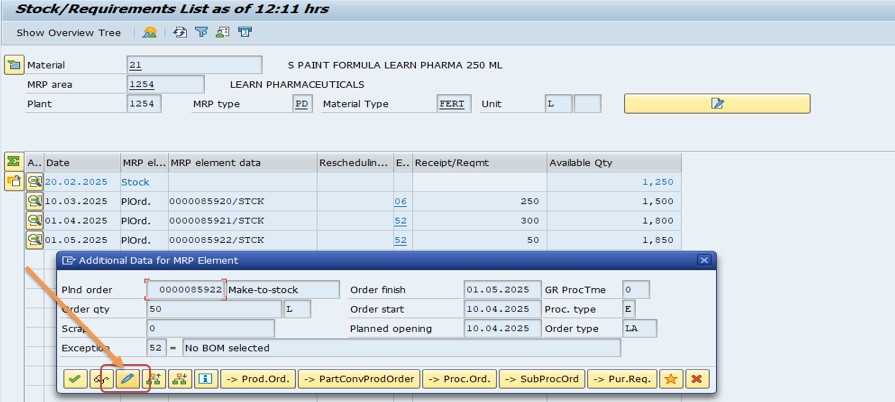Click exception link 06 on order 0000085920
Viewport: 895px width, 402px height.
click(x=401, y=201)
